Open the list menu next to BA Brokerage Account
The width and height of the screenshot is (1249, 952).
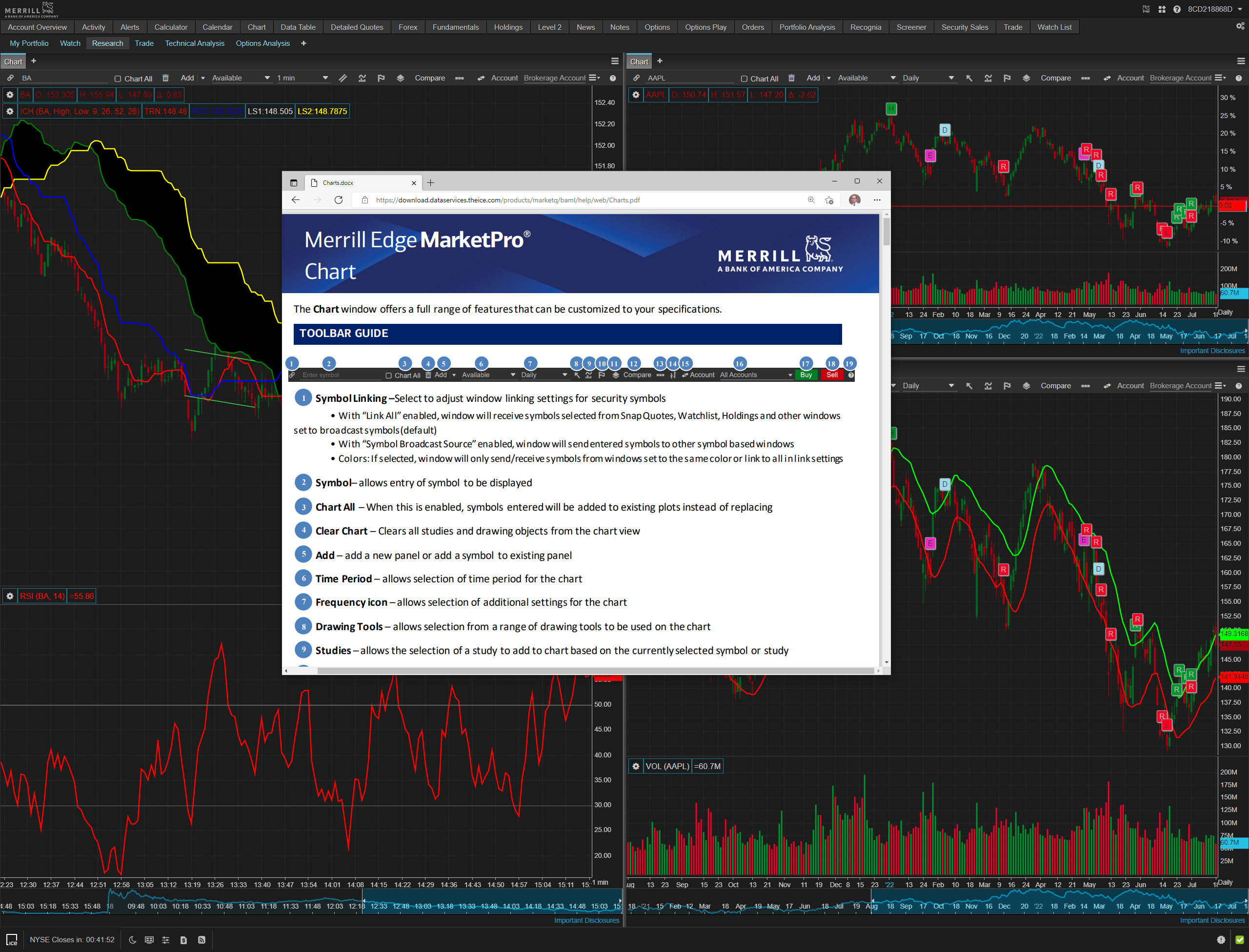[x=594, y=78]
